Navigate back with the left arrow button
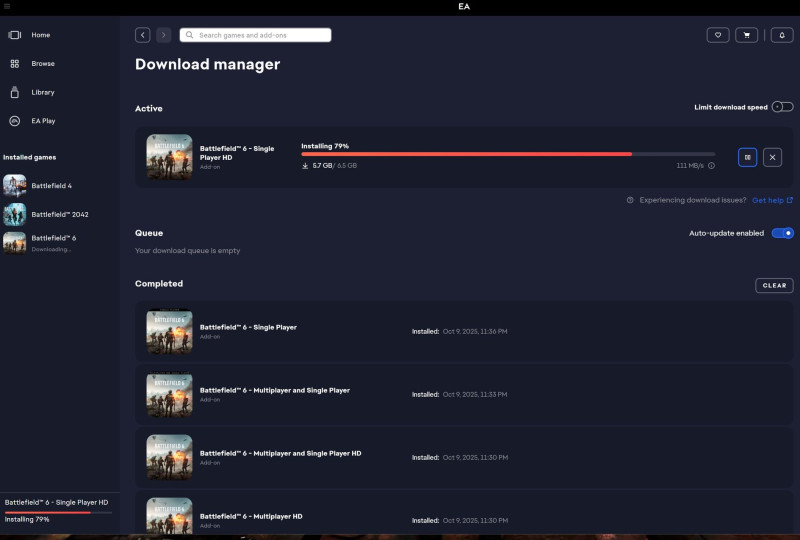The width and height of the screenshot is (800, 540). pyautogui.click(x=143, y=35)
